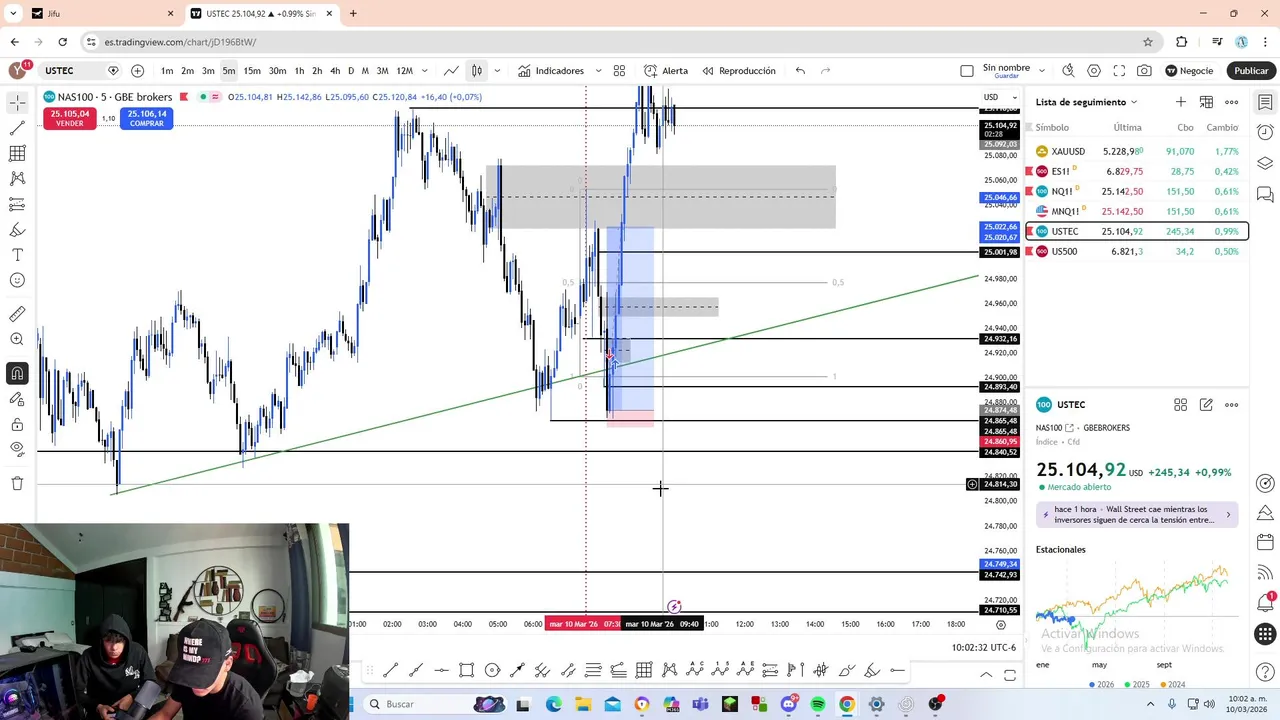
Task: Take a chart snapshot camera icon
Action: (1144, 71)
